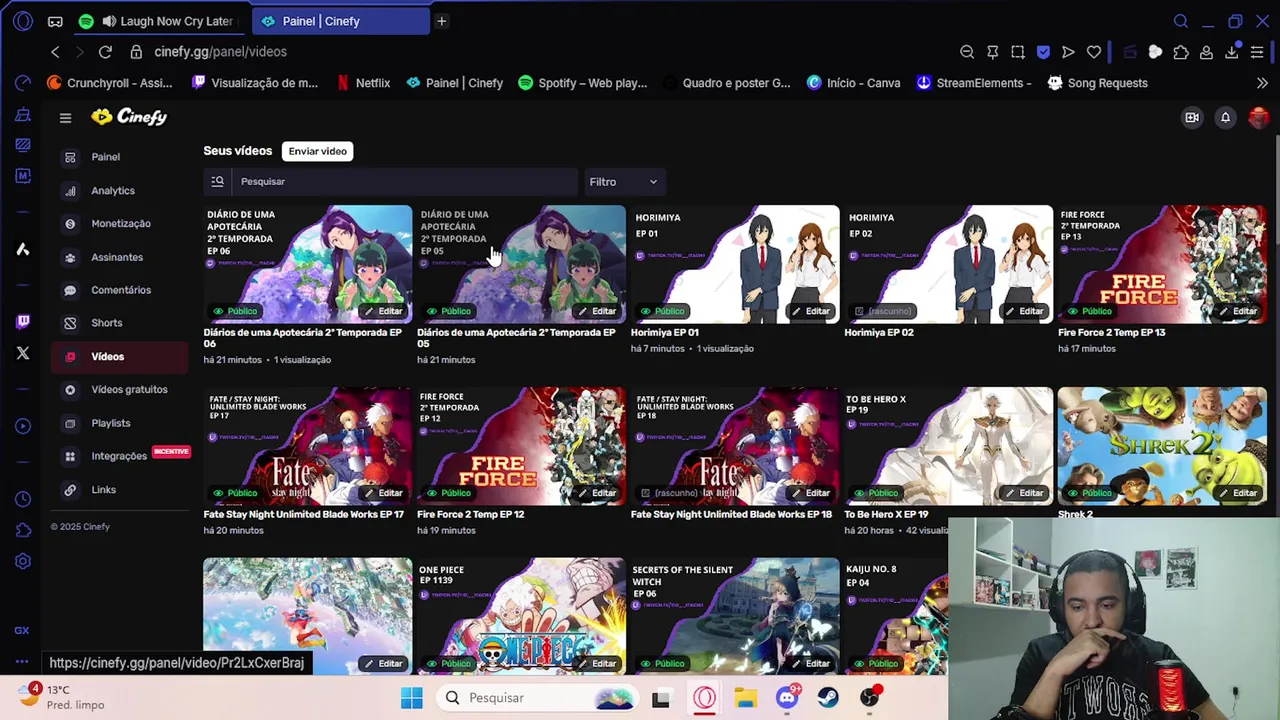Viewport: 1280px width, 720px height.
Task: Open Playlists in sidebar
Action: (x=119, y=423)
